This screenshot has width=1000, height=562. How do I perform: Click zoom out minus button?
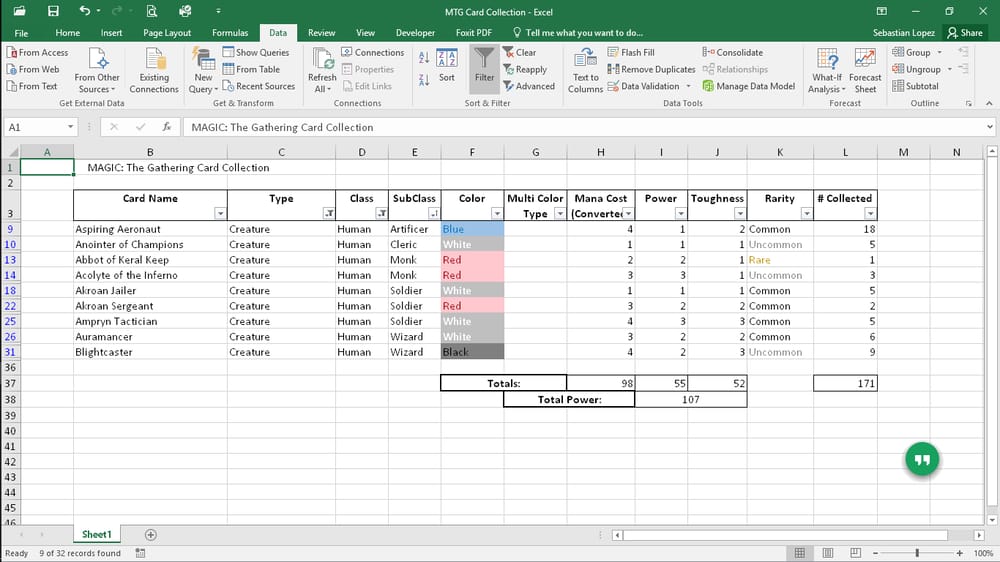(x=876, y=553)
